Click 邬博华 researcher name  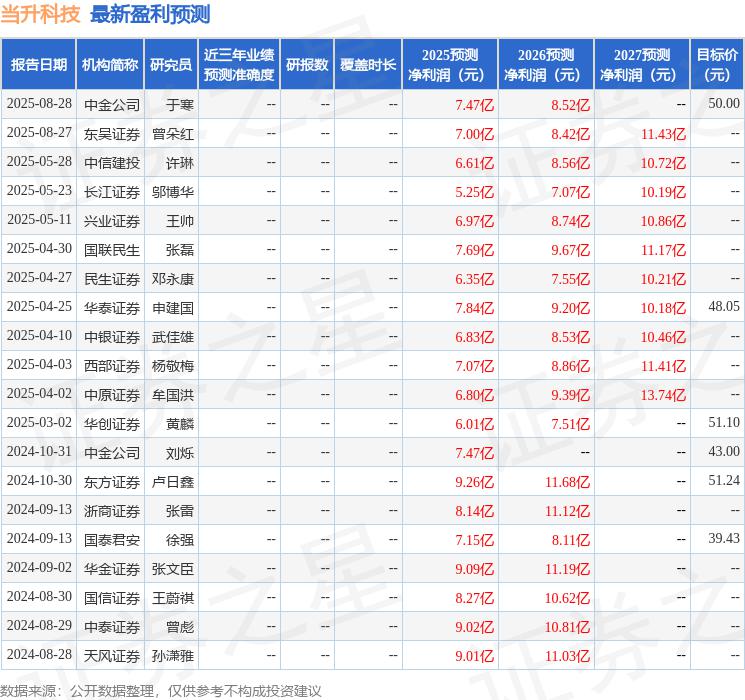point(172,192)
